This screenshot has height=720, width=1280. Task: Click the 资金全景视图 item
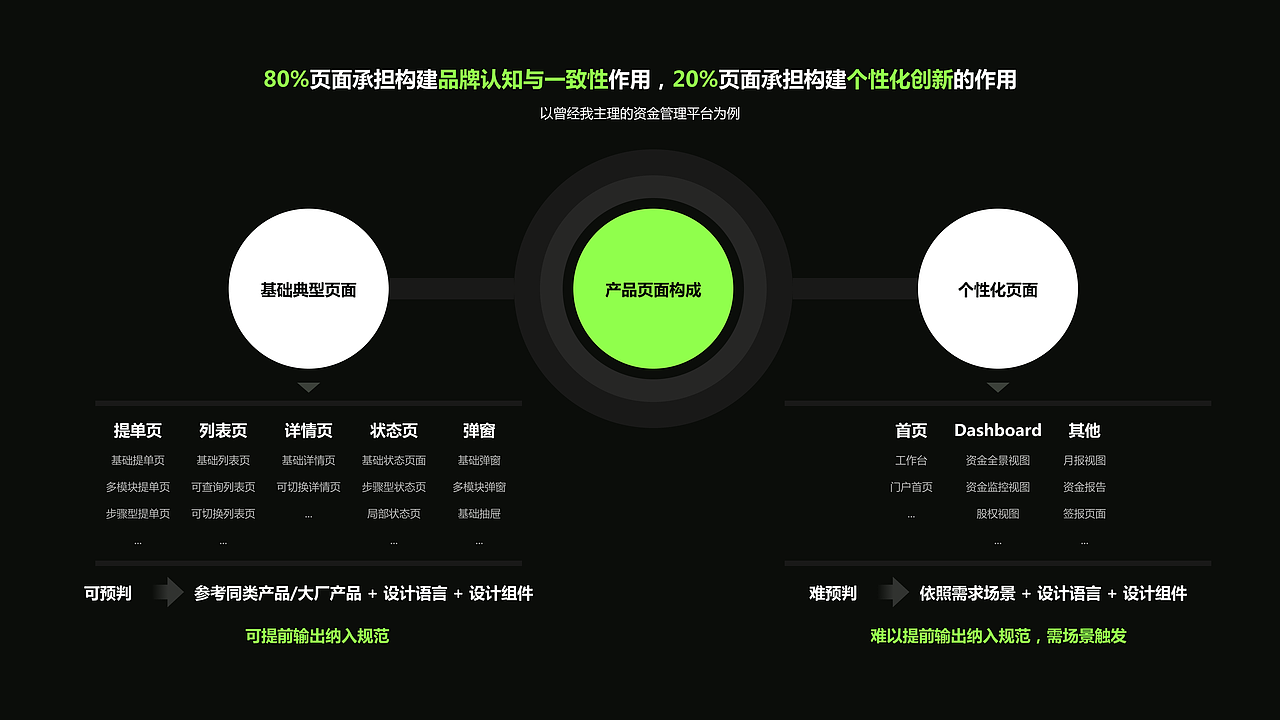point(997,461)
